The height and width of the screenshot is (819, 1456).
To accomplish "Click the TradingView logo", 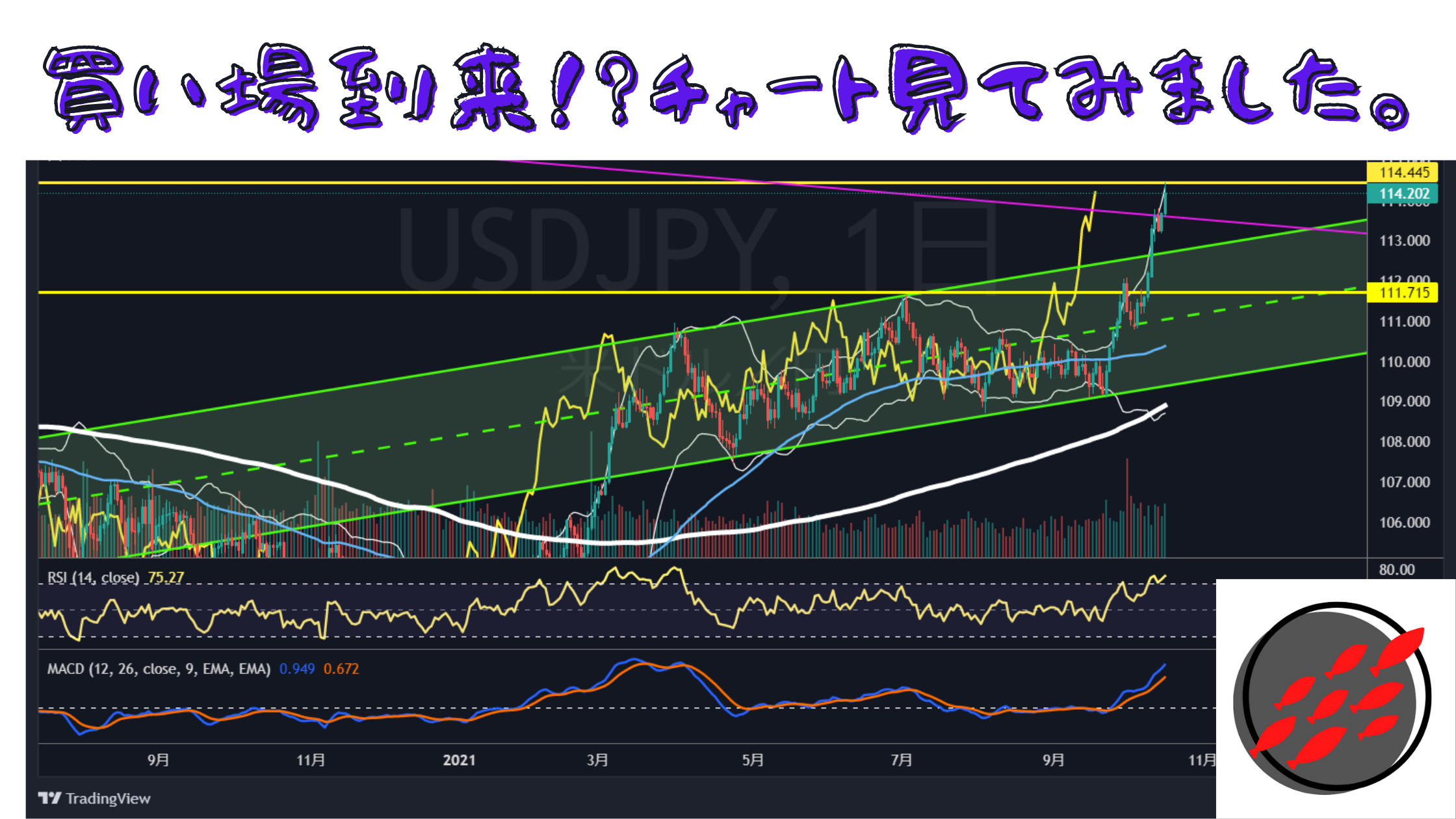I will click(95, 798).
